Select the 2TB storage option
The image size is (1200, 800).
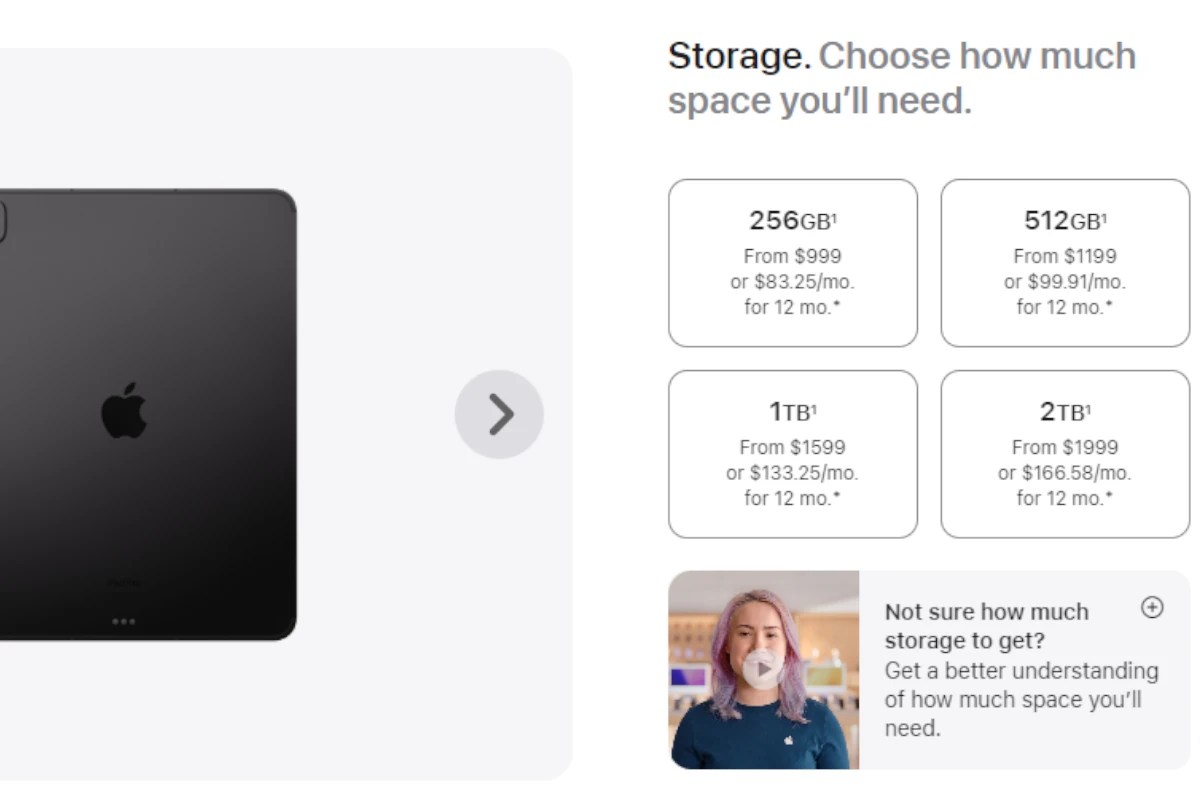[1063, 453]
